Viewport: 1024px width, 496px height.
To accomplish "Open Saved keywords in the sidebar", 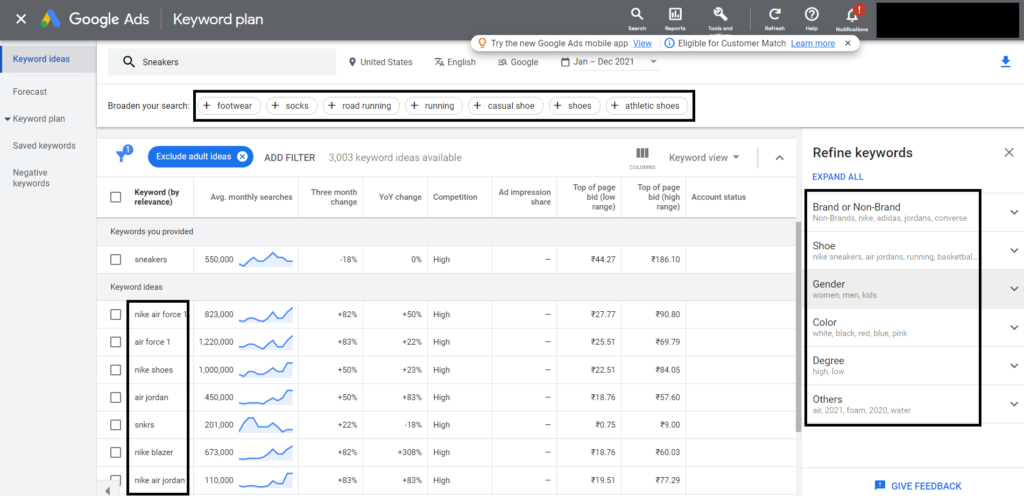I will click(x=44, y=146).
